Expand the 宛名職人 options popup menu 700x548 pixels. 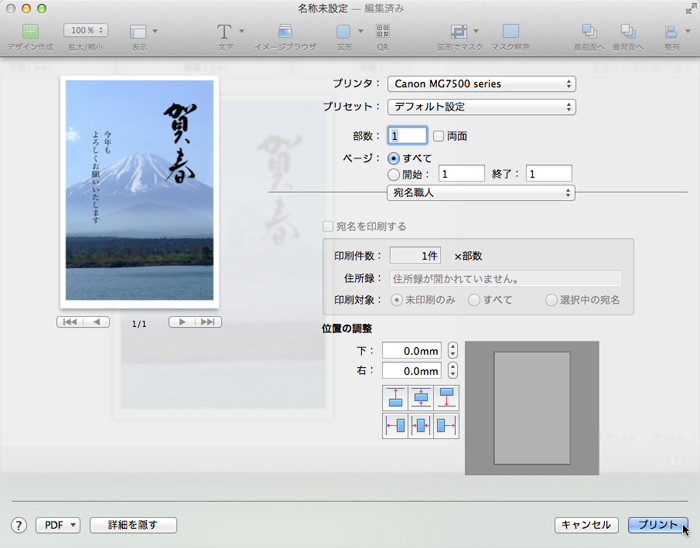(481, 192)
